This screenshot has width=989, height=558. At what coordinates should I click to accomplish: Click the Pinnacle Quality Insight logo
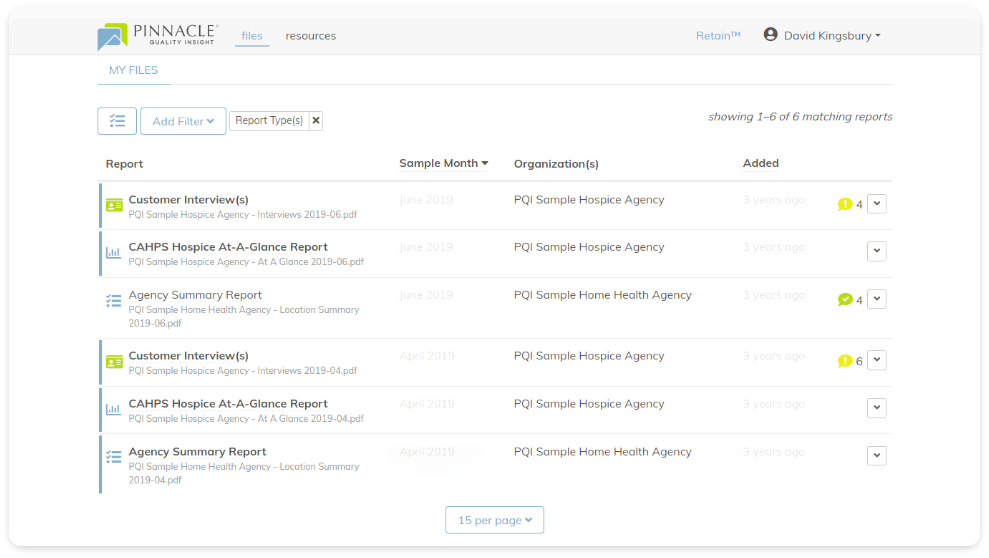(x=158, y=36)
